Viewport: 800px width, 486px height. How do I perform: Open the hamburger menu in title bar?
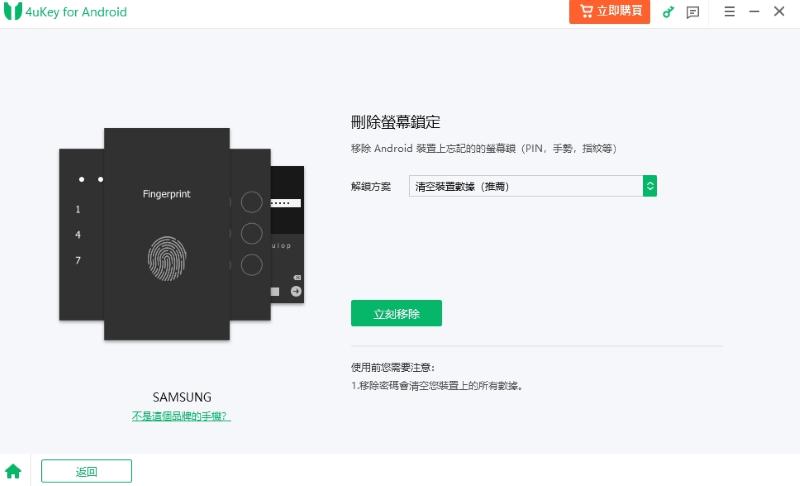pos(730,11)
